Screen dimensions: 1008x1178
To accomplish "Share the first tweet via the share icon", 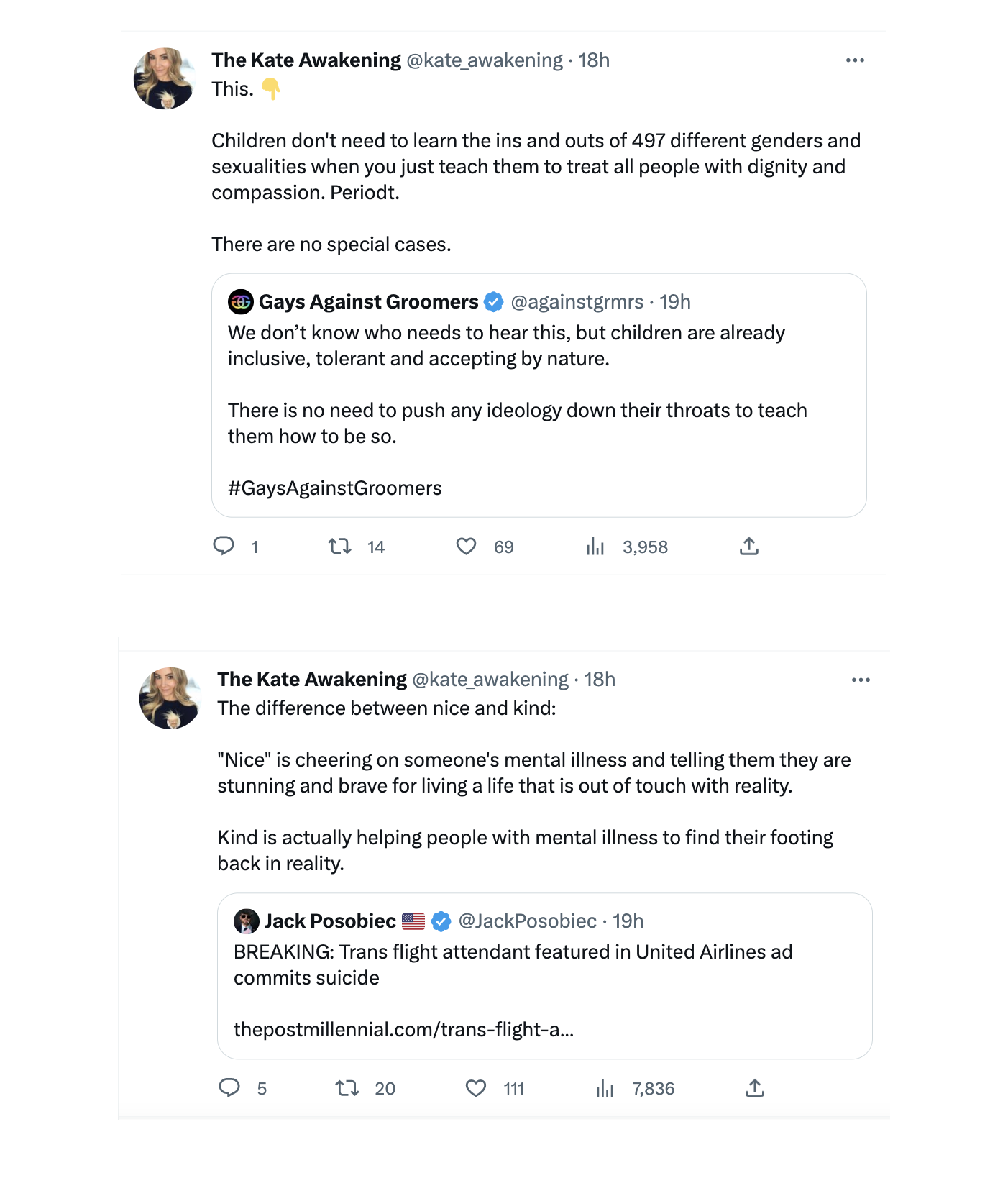I will 748,547.
